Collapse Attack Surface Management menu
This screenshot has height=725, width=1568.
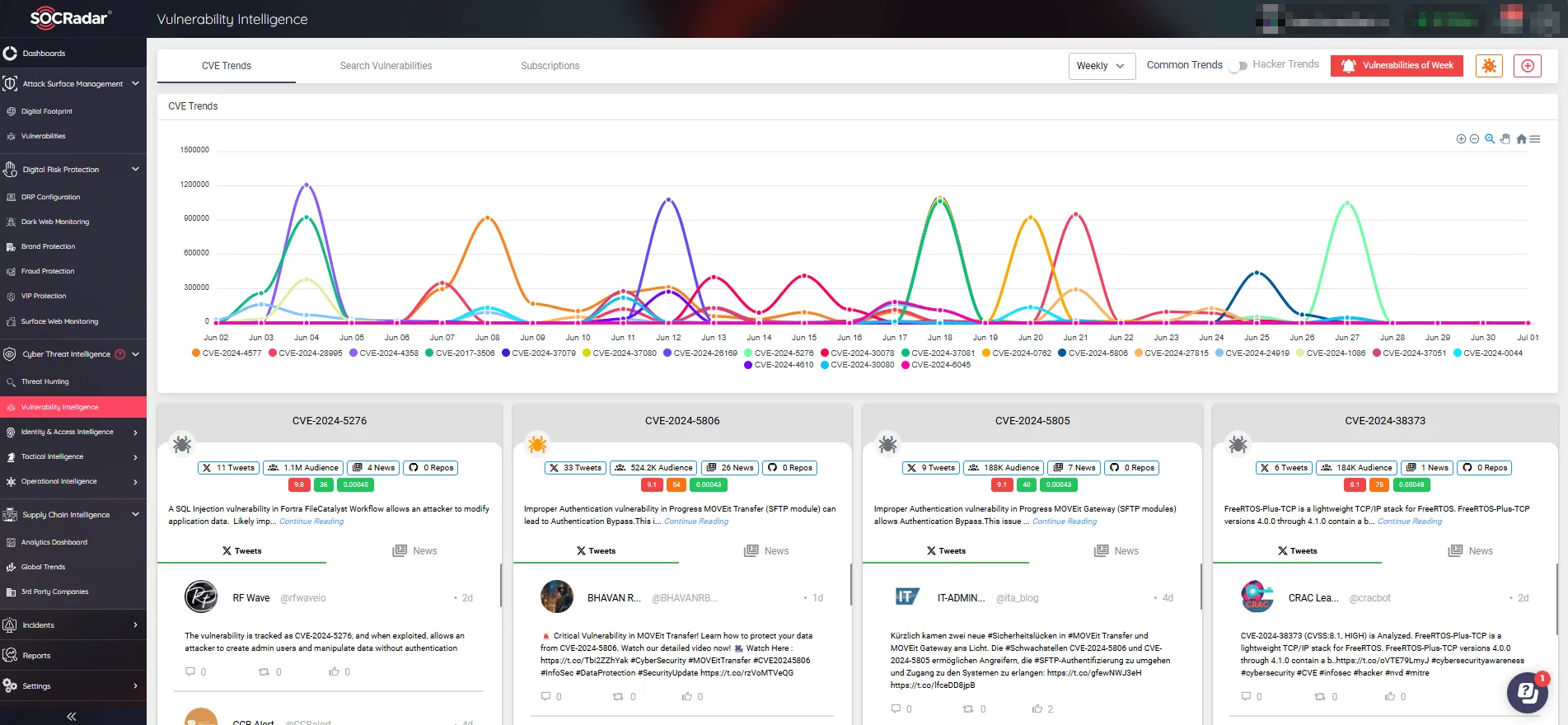coord(135,83)
